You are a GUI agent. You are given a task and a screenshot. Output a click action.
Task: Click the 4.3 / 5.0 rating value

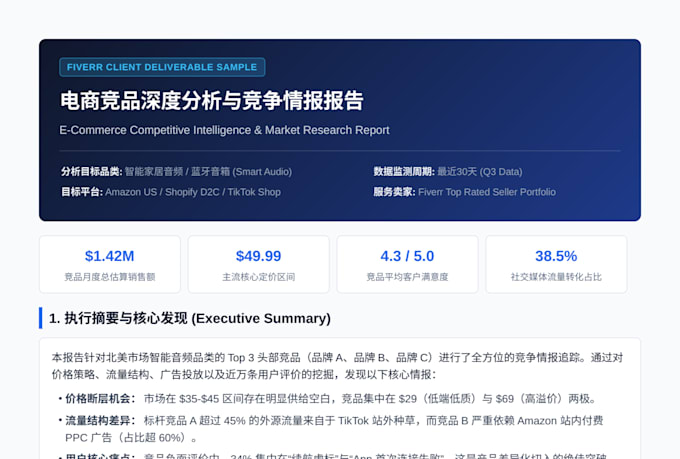click(x=407, y=256)
